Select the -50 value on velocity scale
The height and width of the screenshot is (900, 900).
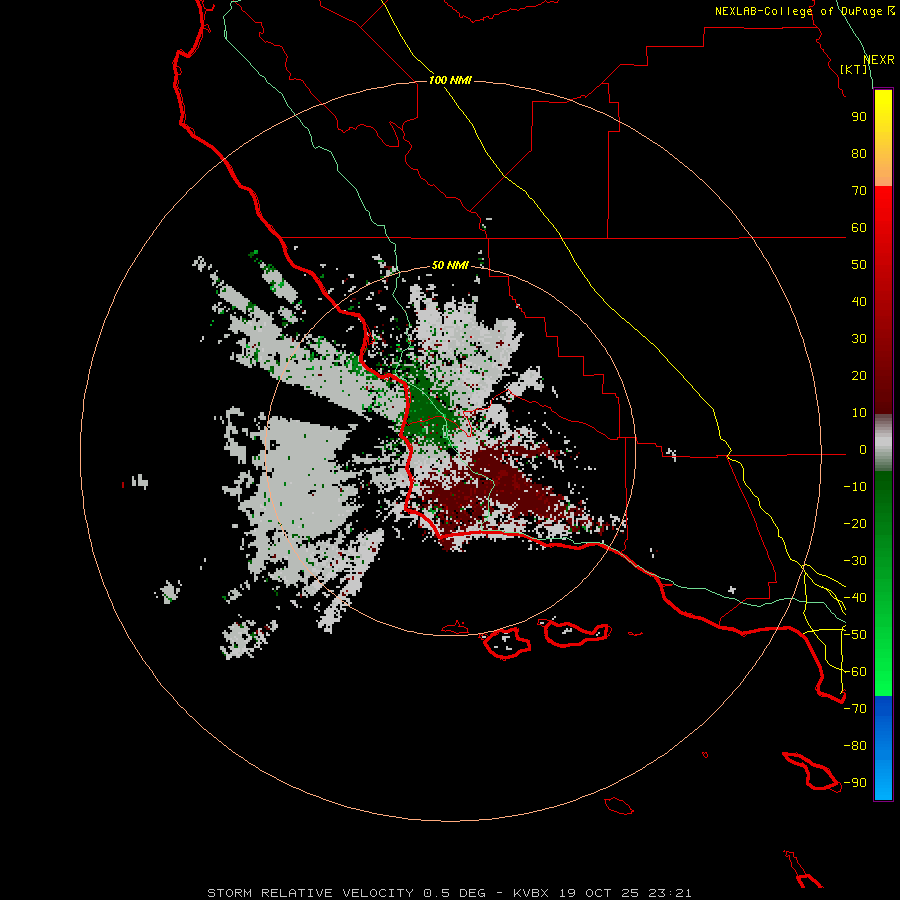click(855, 635)
